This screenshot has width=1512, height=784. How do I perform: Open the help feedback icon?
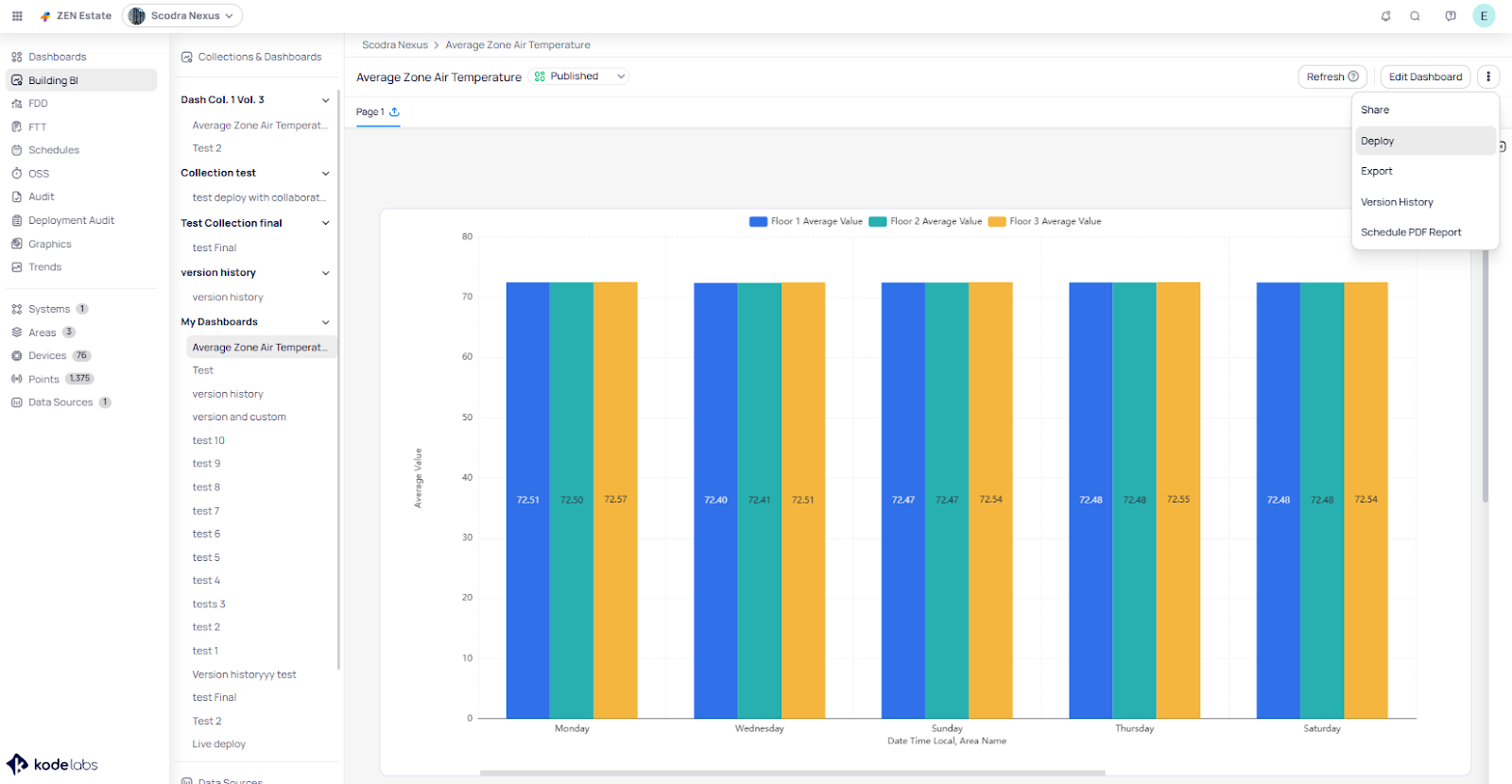(1450, 16)
